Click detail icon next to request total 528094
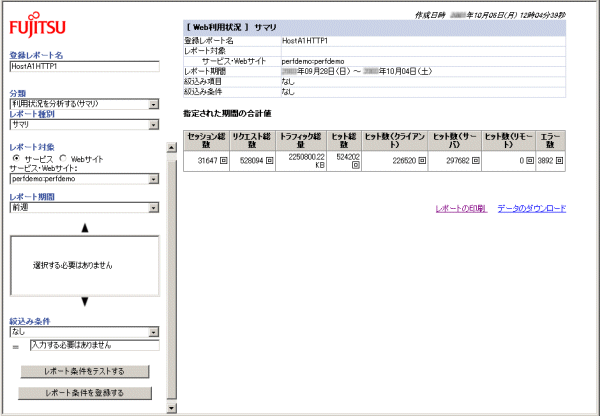 pos(268,159)
